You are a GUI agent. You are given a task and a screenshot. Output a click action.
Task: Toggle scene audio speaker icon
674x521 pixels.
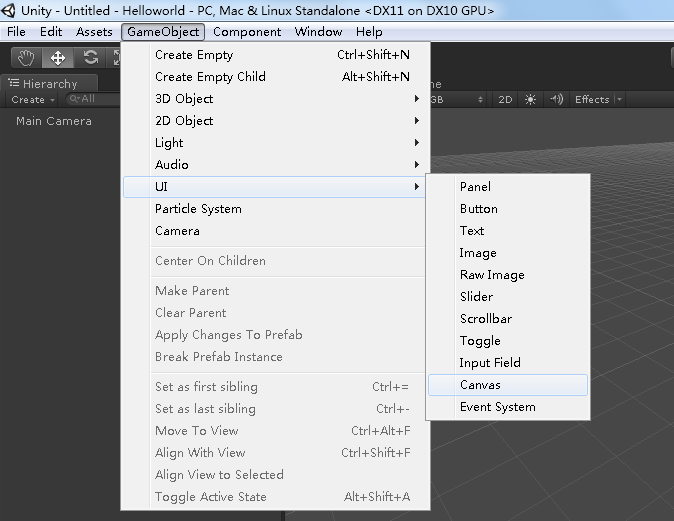click(556, 100)
